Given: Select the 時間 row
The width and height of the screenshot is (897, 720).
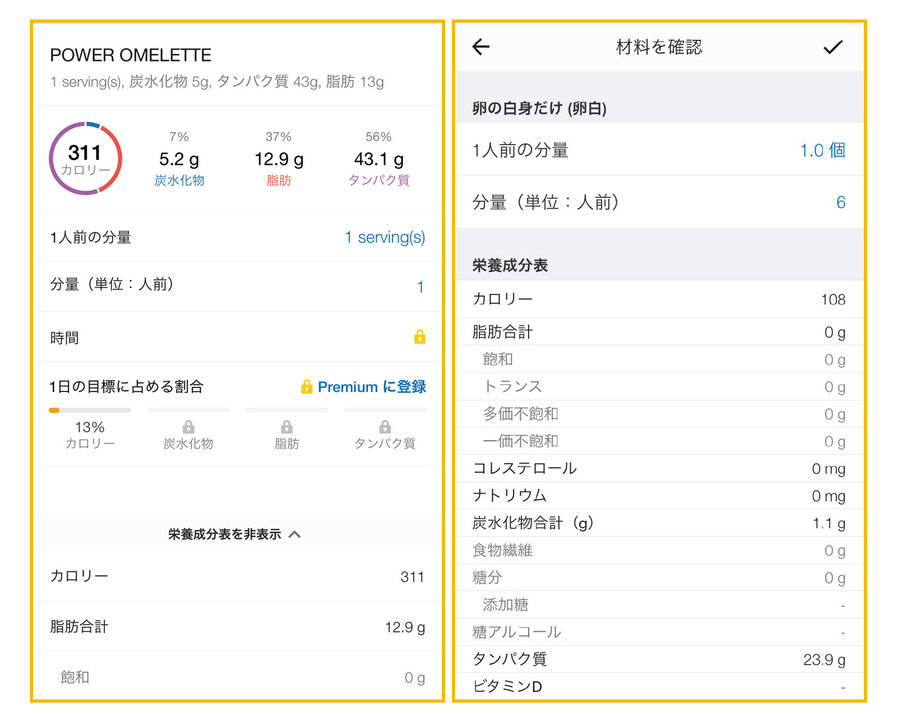Looking at the screenshot, I should click(x=236, y=338).
